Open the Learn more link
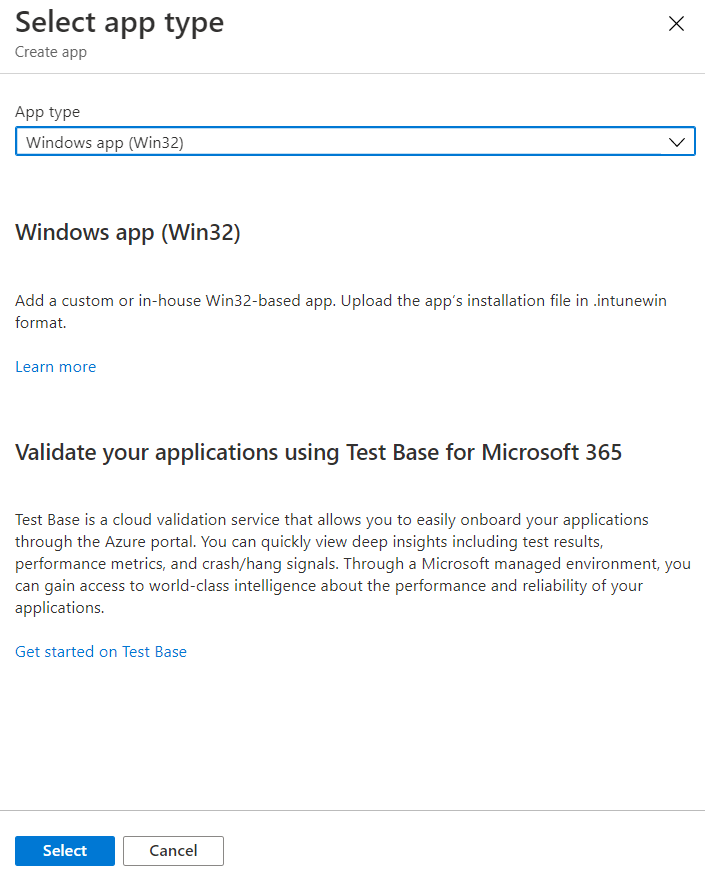705x877 pixels. (56, 367)
